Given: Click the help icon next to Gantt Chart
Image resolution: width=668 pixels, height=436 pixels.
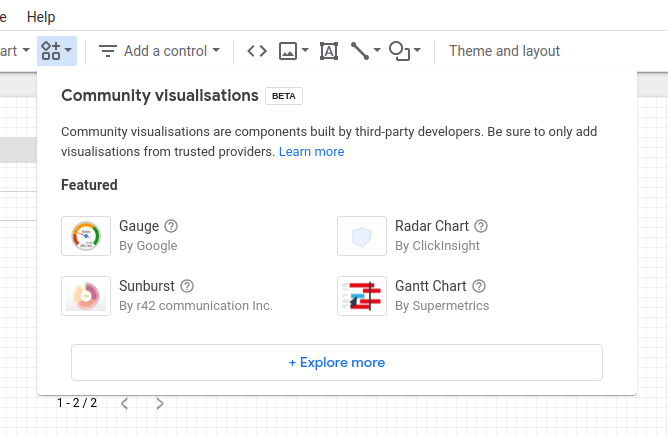Looking at the screenshot, I should coord(479,286).
